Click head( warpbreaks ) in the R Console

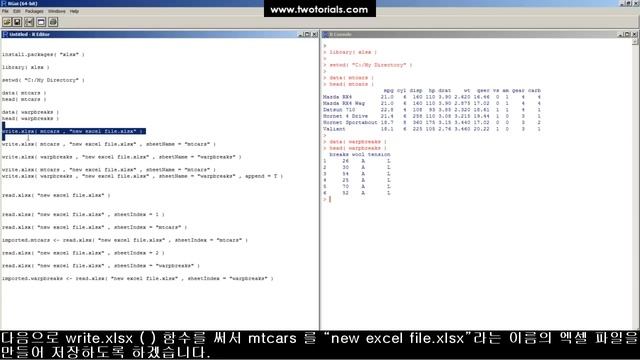[358, 148]
